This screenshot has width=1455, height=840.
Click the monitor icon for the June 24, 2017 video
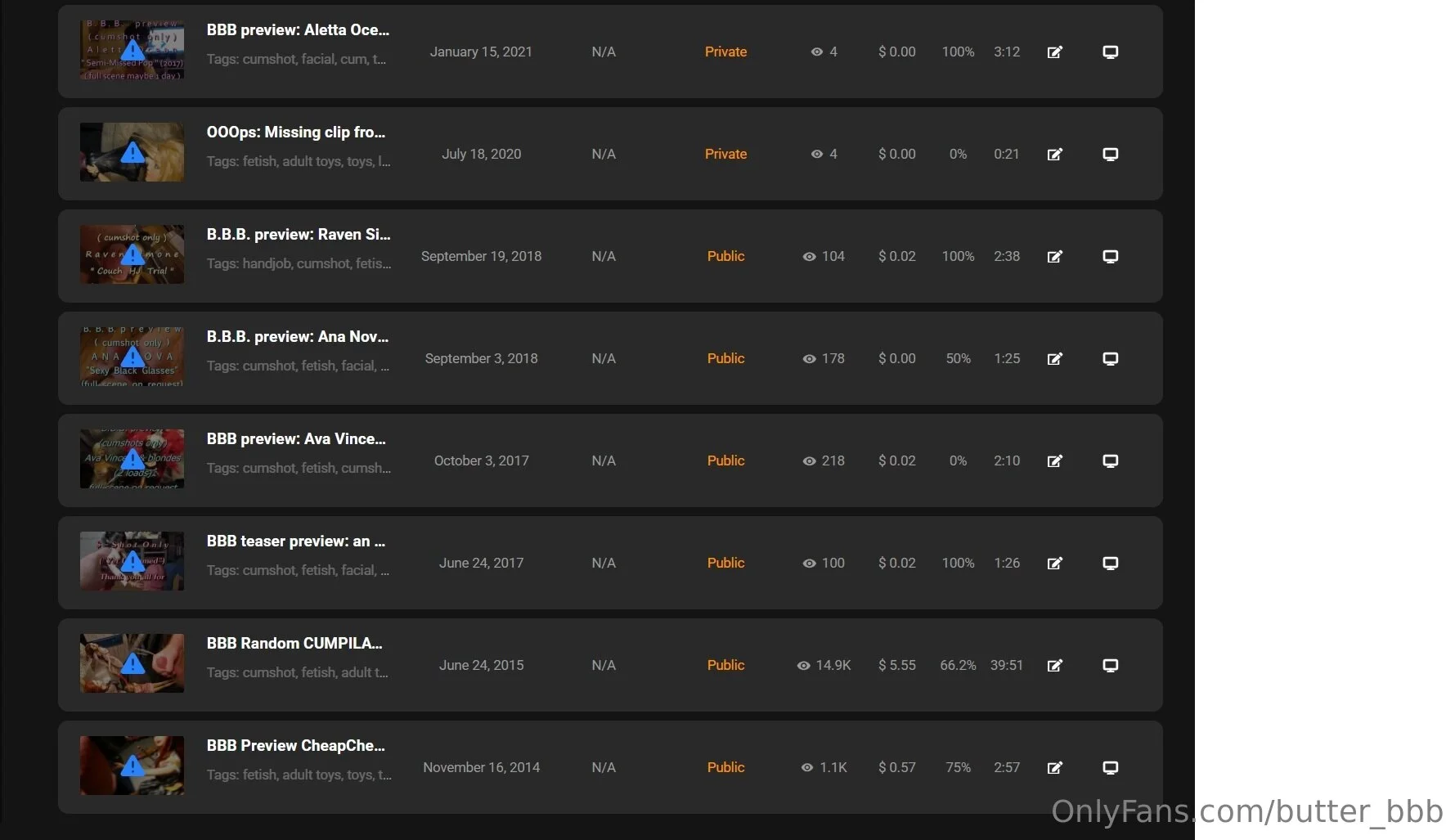(x=1110, y=564)
